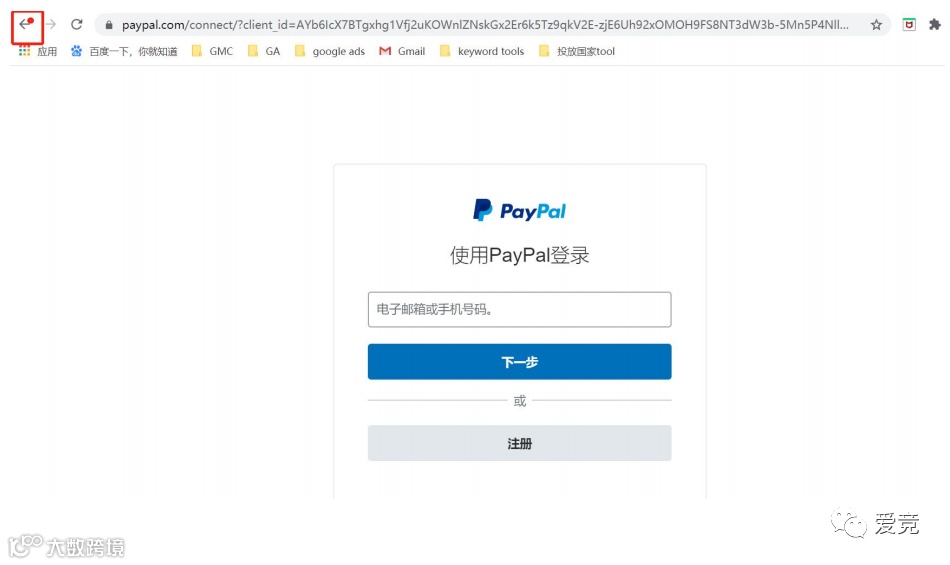This screenshot has height=565, width=950.
Task: Open the 投放国家tool bookmark folder
Action: (577, 51)
